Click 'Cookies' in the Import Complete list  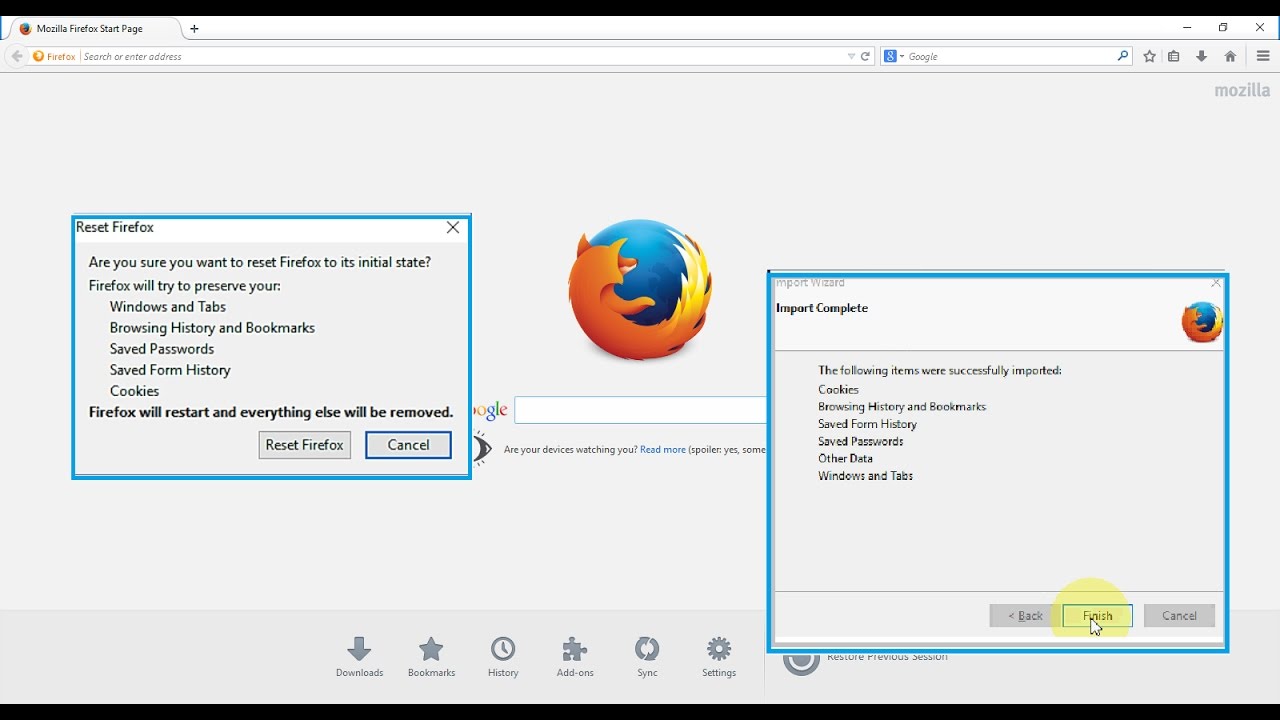838,390
